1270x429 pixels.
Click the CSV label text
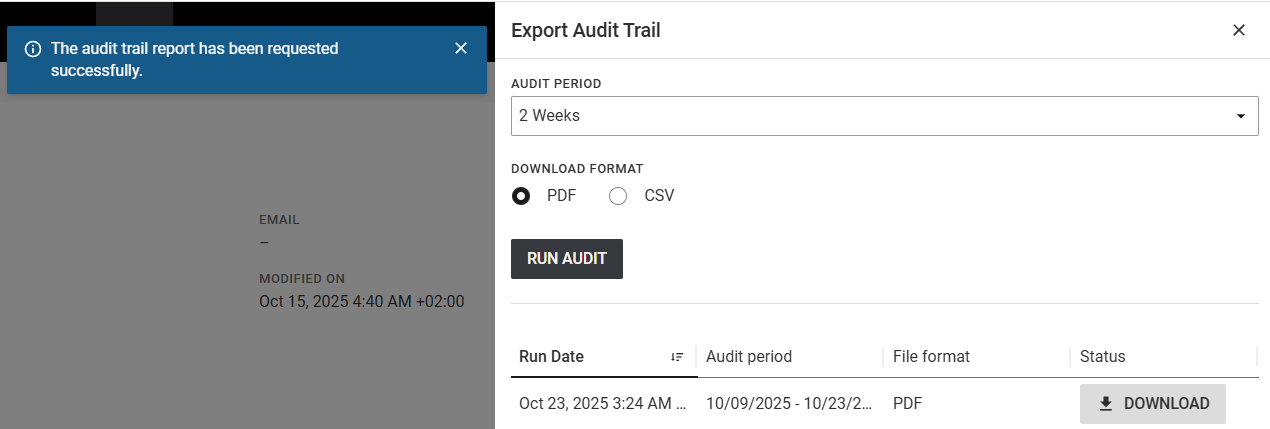pyautogui.click(x=659, y=196)
